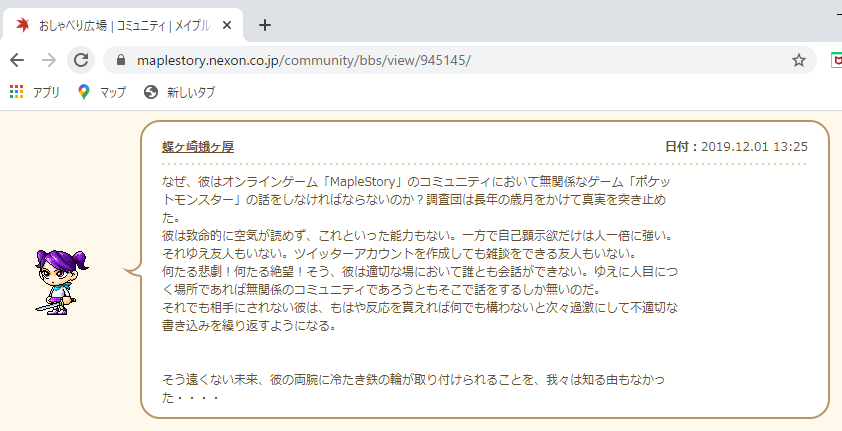
Task: Click the Google Maps pin icon
Action: pyautogui.click(x=83, y=92)
